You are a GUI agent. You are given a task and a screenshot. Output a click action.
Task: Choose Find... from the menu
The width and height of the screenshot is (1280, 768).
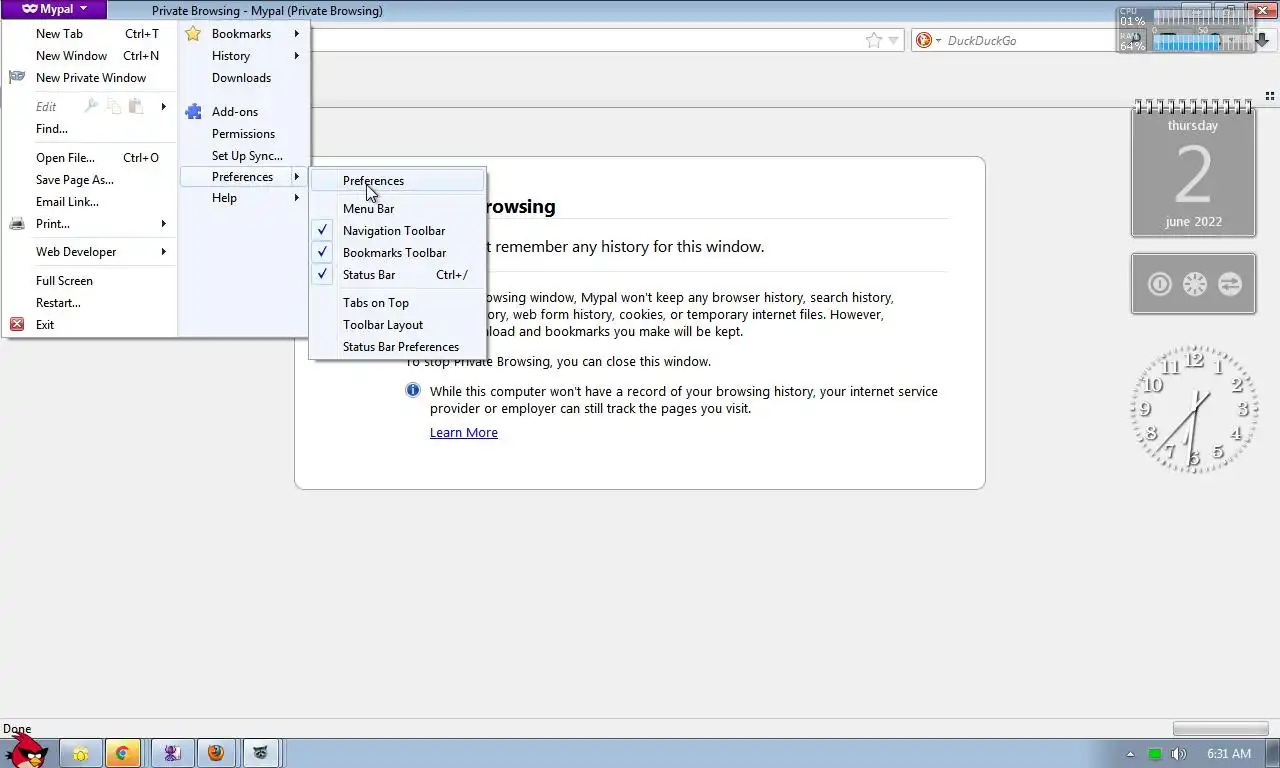pyautogui.click(x=89, y=129)
